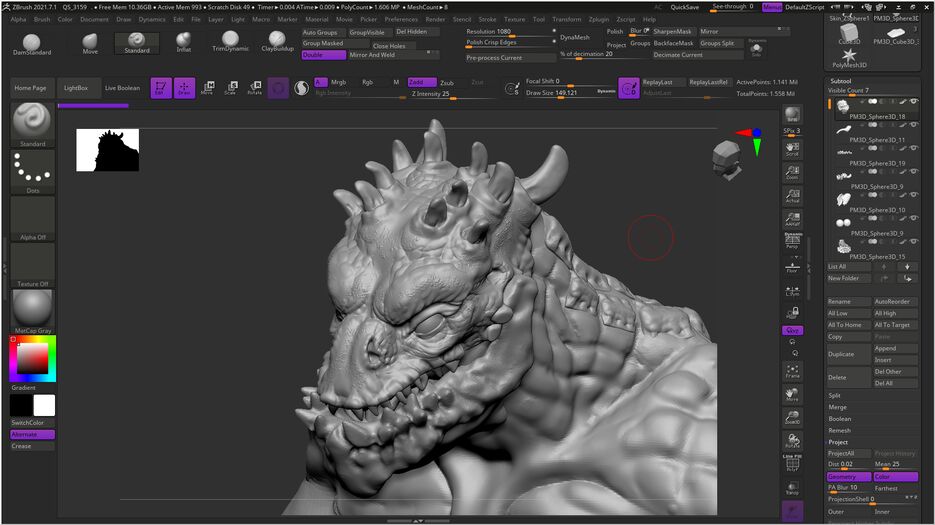Screen dimensions: 935x525
Task: Move subtool down with arrow button
Action: click(x=908, y=267)
